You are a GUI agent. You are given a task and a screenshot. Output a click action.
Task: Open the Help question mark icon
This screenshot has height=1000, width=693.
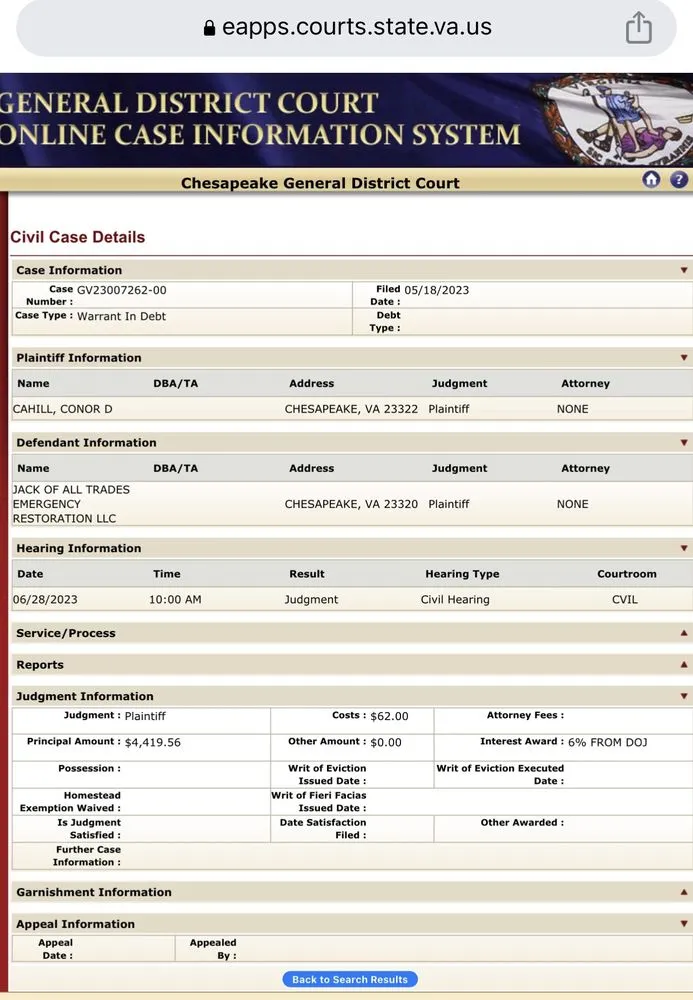pos(679,180)
